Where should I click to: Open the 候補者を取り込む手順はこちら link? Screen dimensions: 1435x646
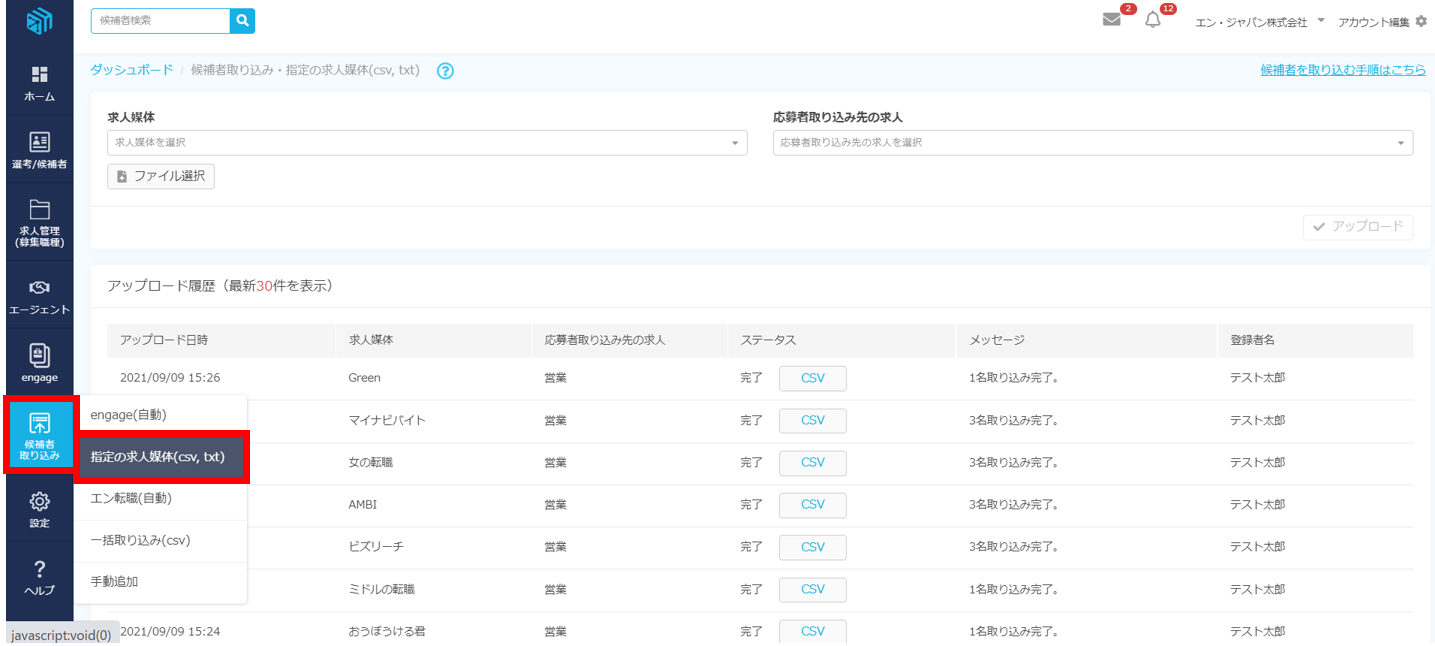point(1342,70)
